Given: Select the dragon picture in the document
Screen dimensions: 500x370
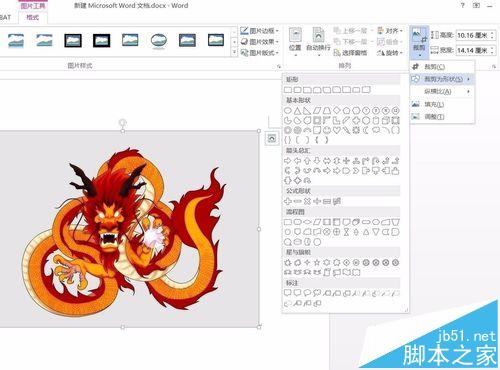Looking at the screenshot, I should (129, 229).
